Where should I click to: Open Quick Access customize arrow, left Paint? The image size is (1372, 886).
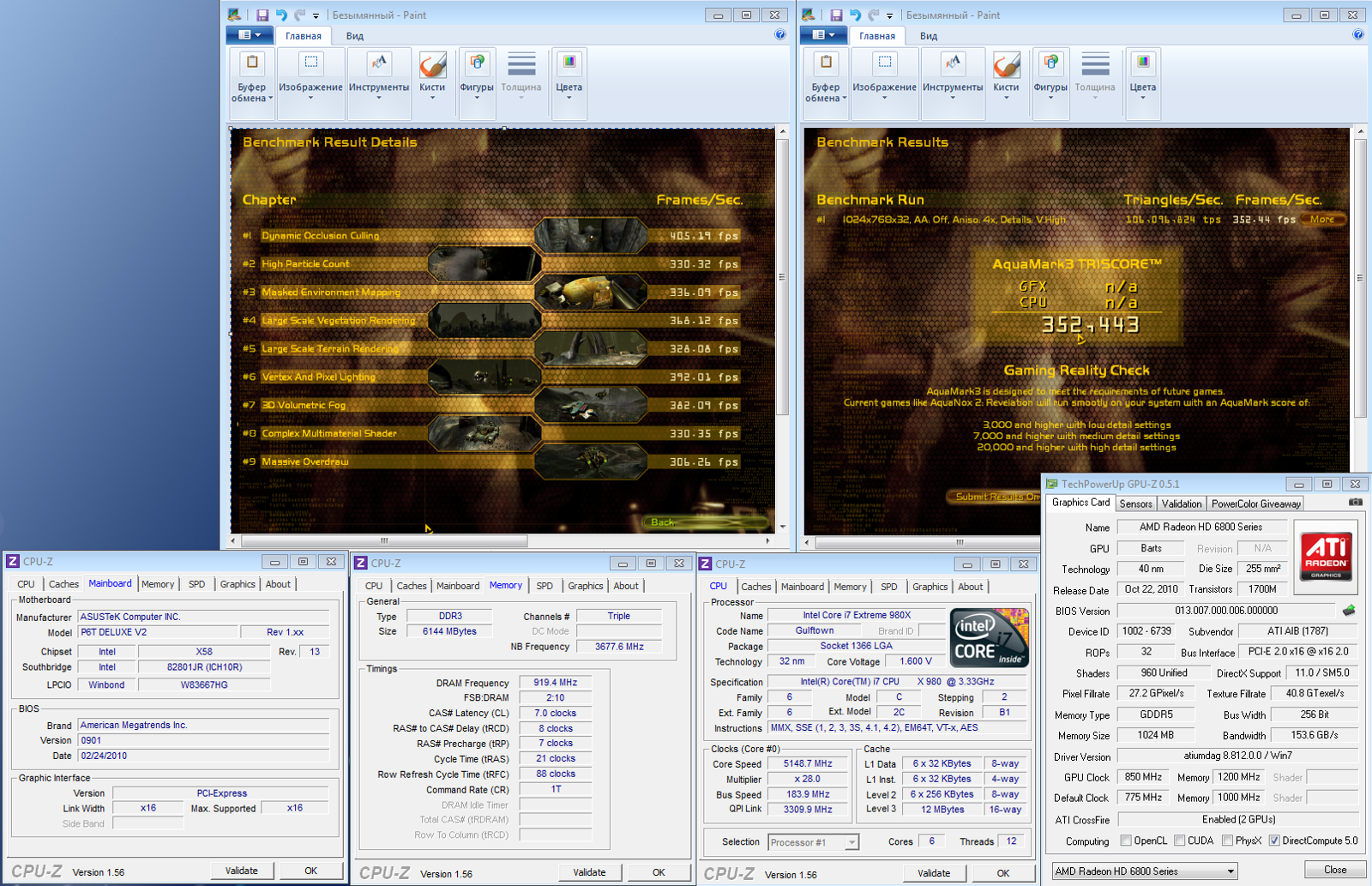tap(316, 15)
